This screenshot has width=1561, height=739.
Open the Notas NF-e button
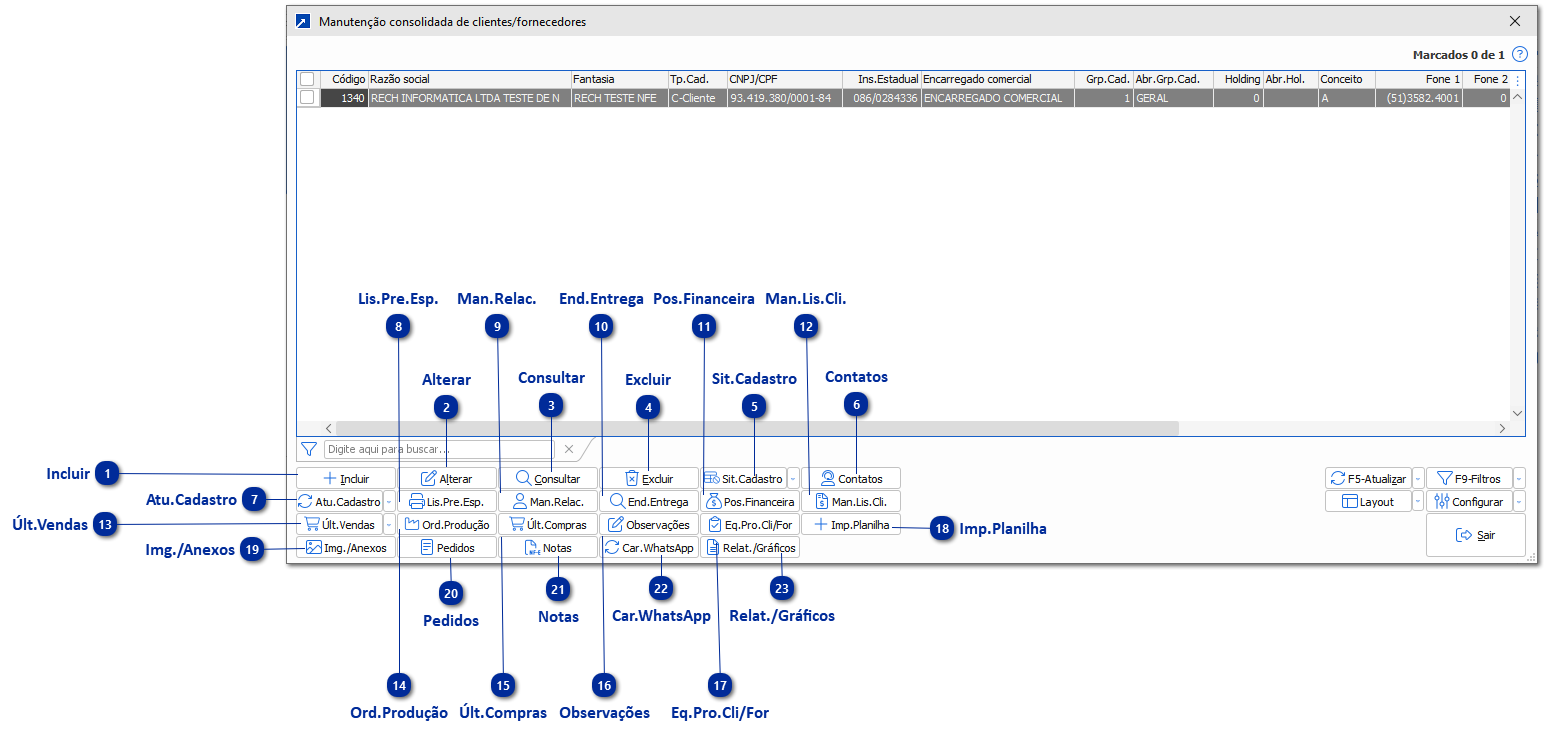(x=549, y=547)
